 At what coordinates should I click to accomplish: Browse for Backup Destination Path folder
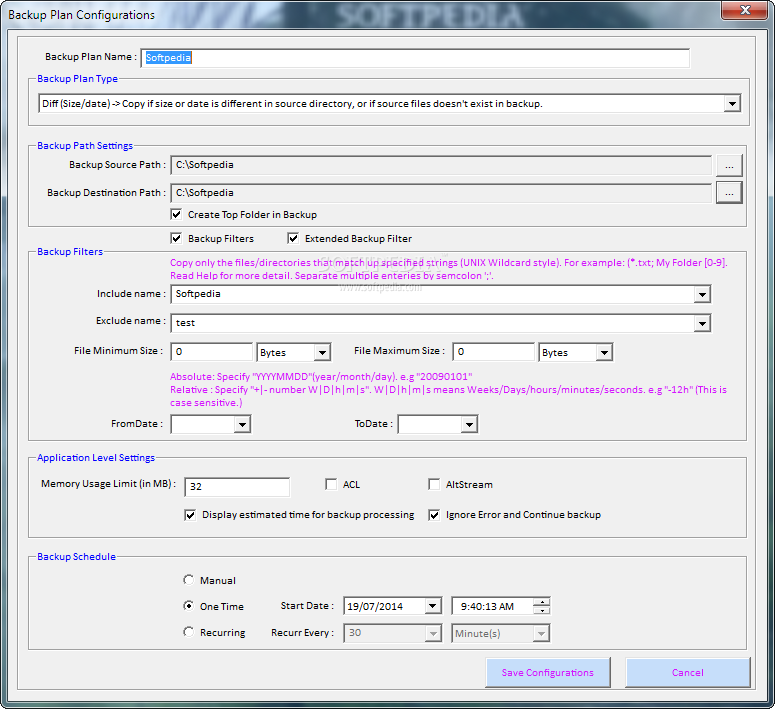tap(729, 193)
